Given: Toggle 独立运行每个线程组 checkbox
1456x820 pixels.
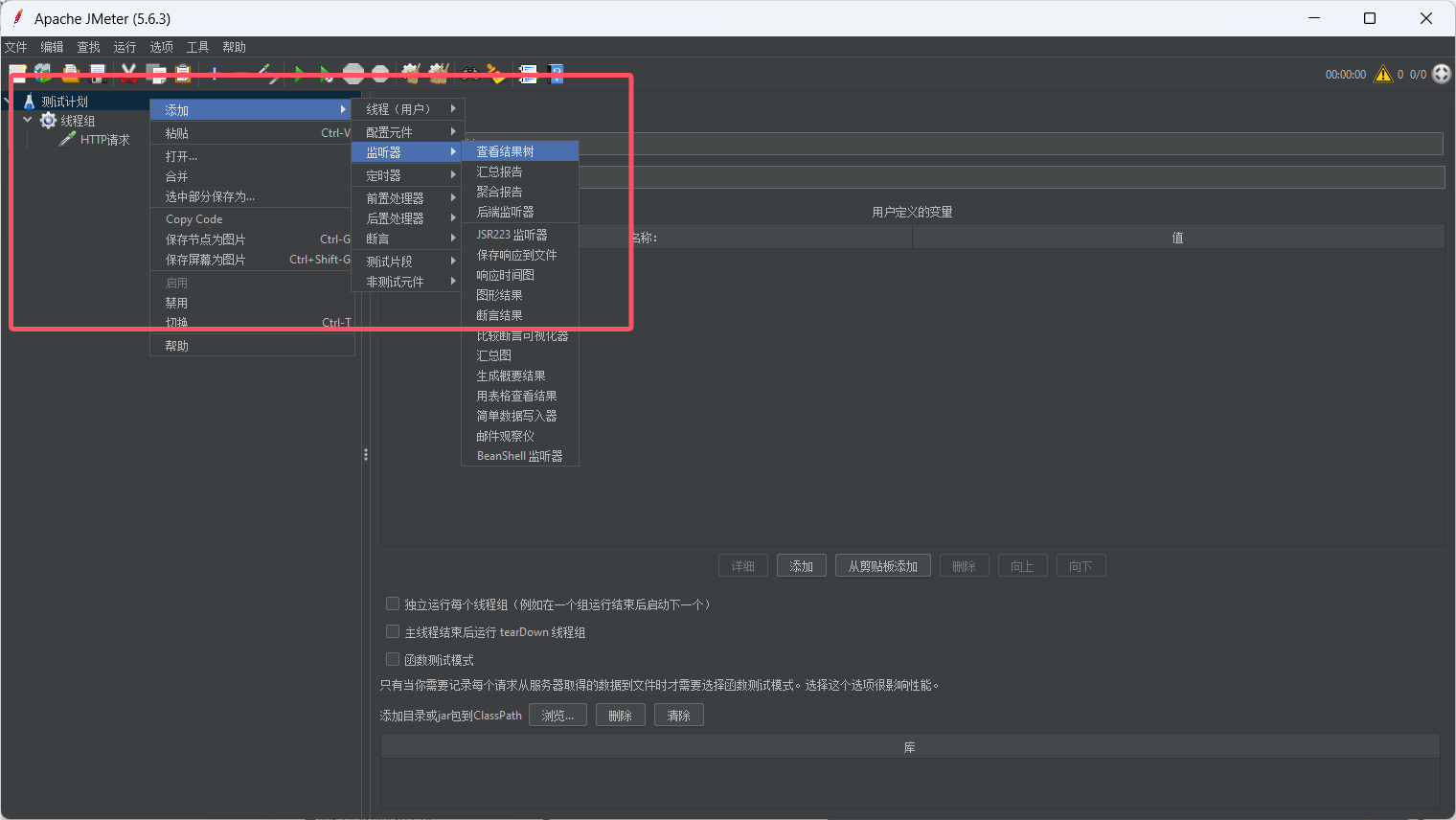Looking at the screenshot, I should click(x=392, y=604).
